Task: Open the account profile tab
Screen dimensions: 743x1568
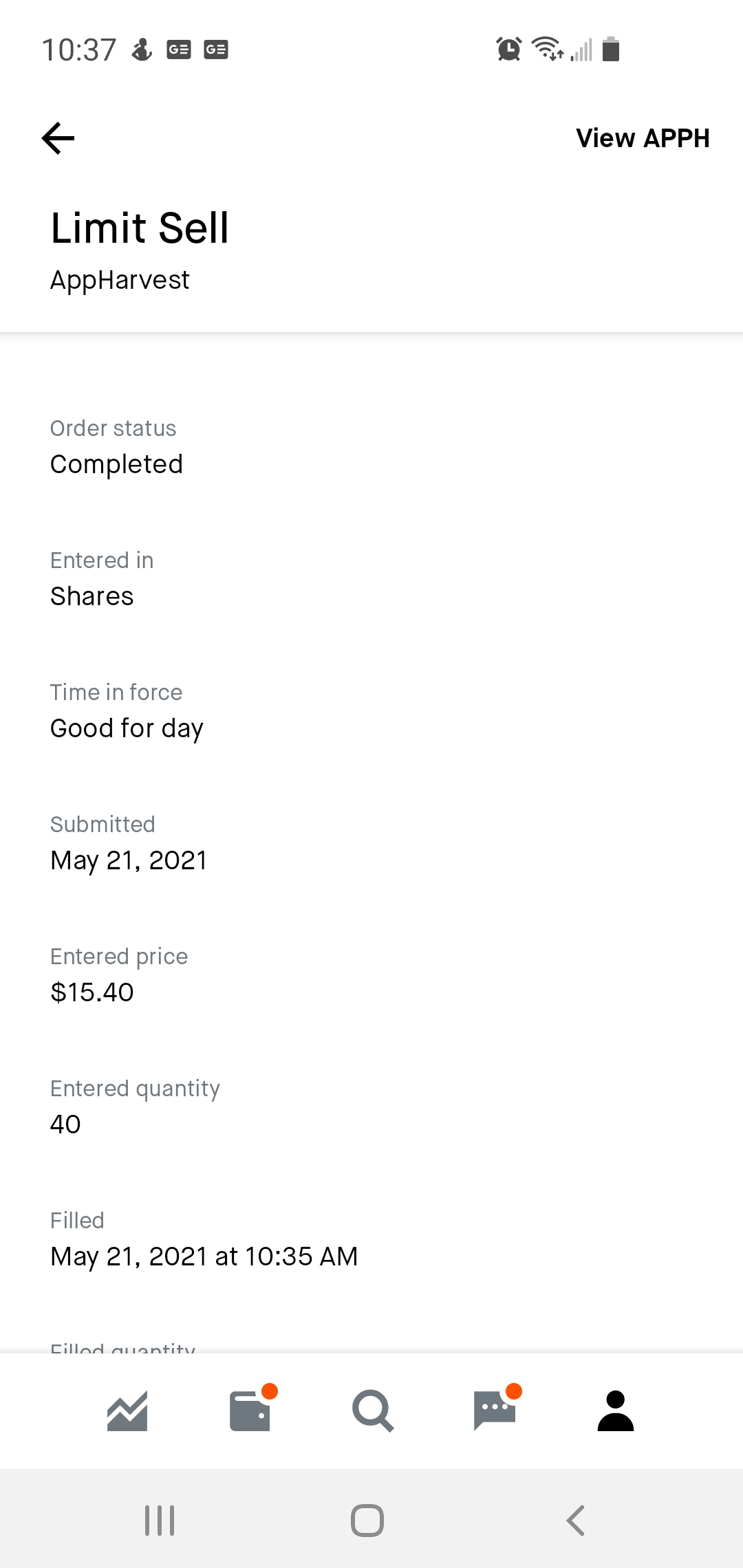Action: [616, 1411]
